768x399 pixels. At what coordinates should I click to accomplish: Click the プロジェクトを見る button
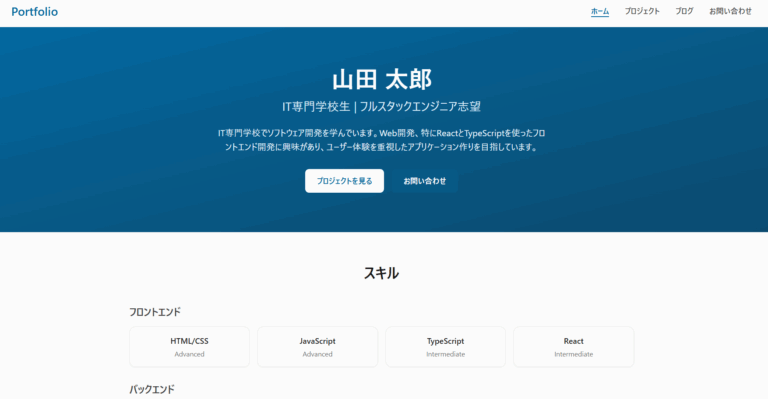pos(344,181)
